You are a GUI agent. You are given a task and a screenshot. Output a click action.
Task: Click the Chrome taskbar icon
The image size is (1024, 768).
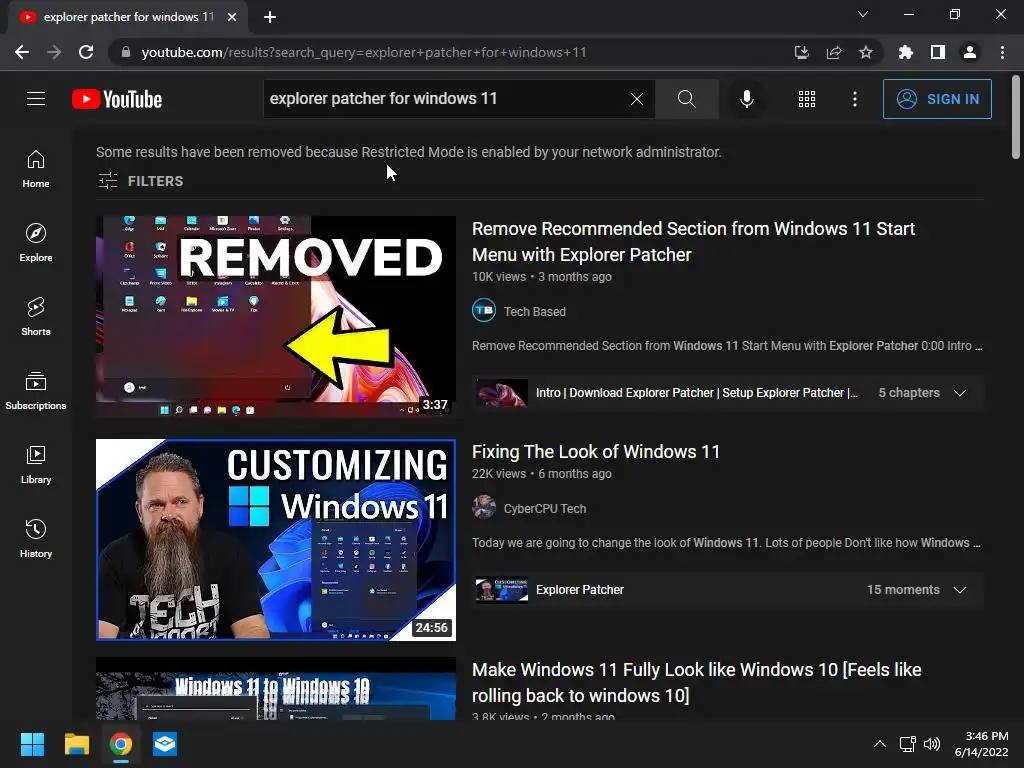click(x=121, y=744)
